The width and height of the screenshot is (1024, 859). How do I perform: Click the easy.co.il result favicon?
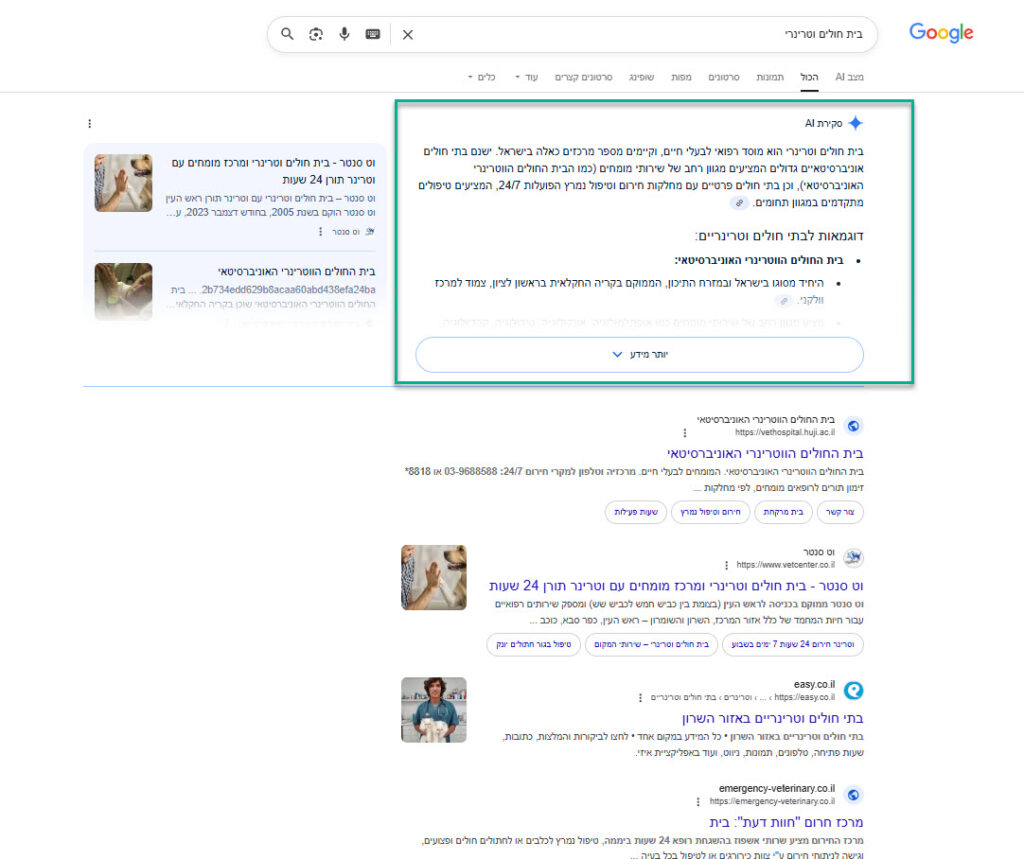click(x=853, y=690)
